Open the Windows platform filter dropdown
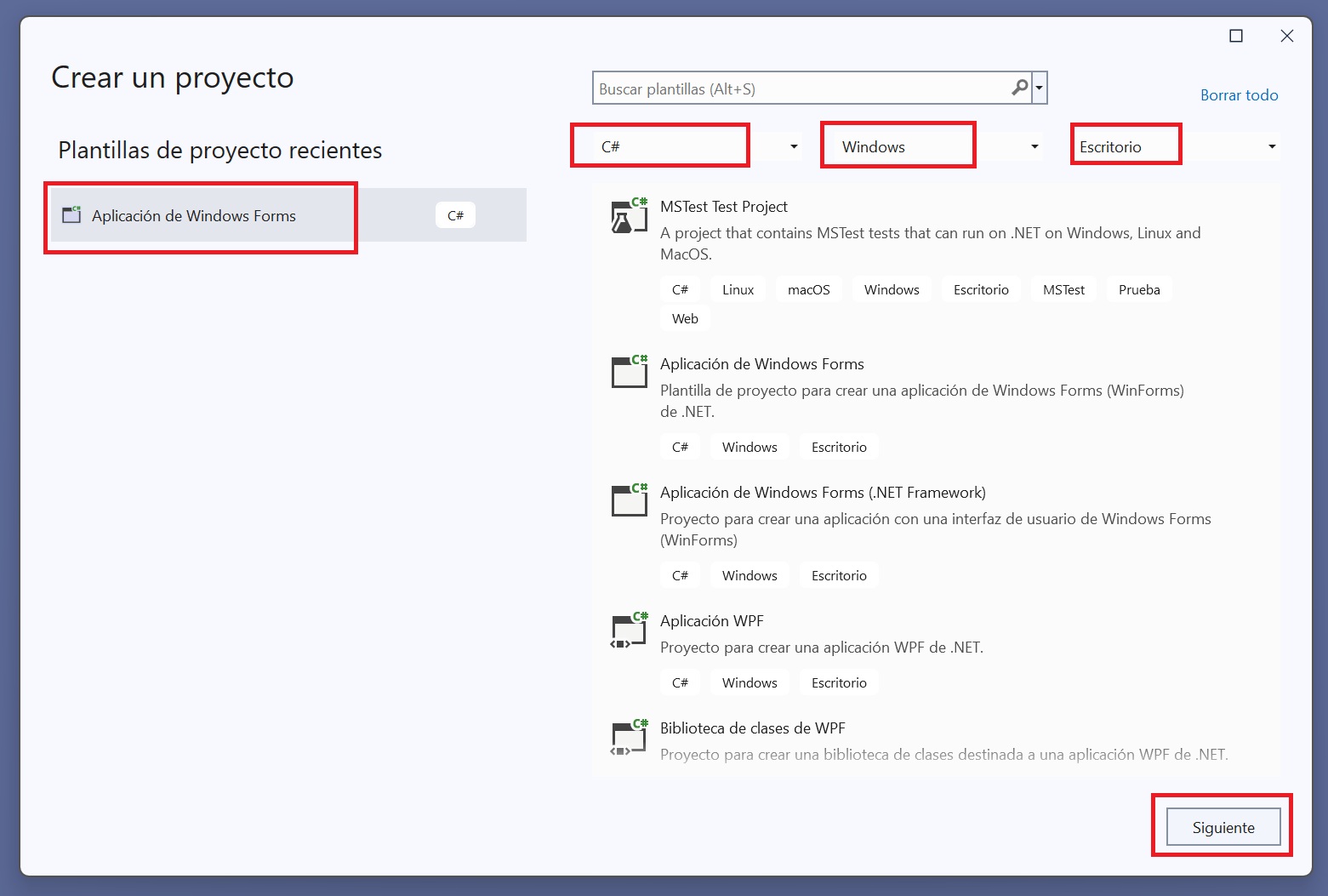The height and width of the screenshot is (896, 1328). click(1034, 146)
